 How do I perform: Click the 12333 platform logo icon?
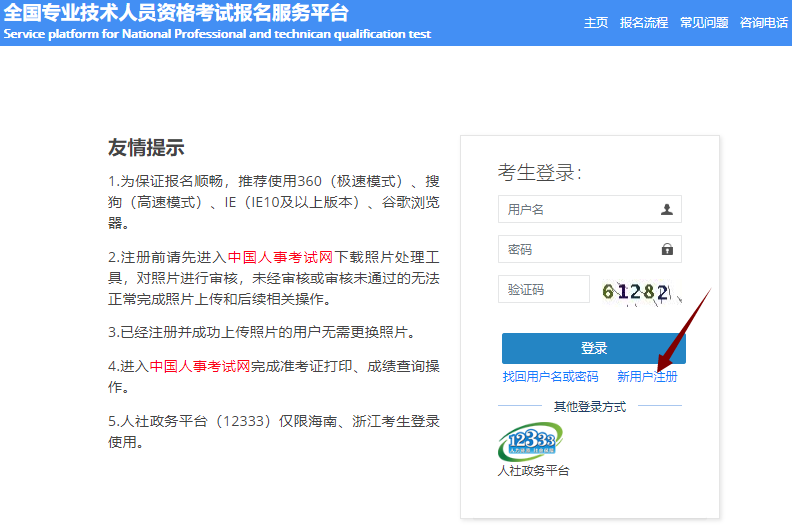click(x=530, y=441)
